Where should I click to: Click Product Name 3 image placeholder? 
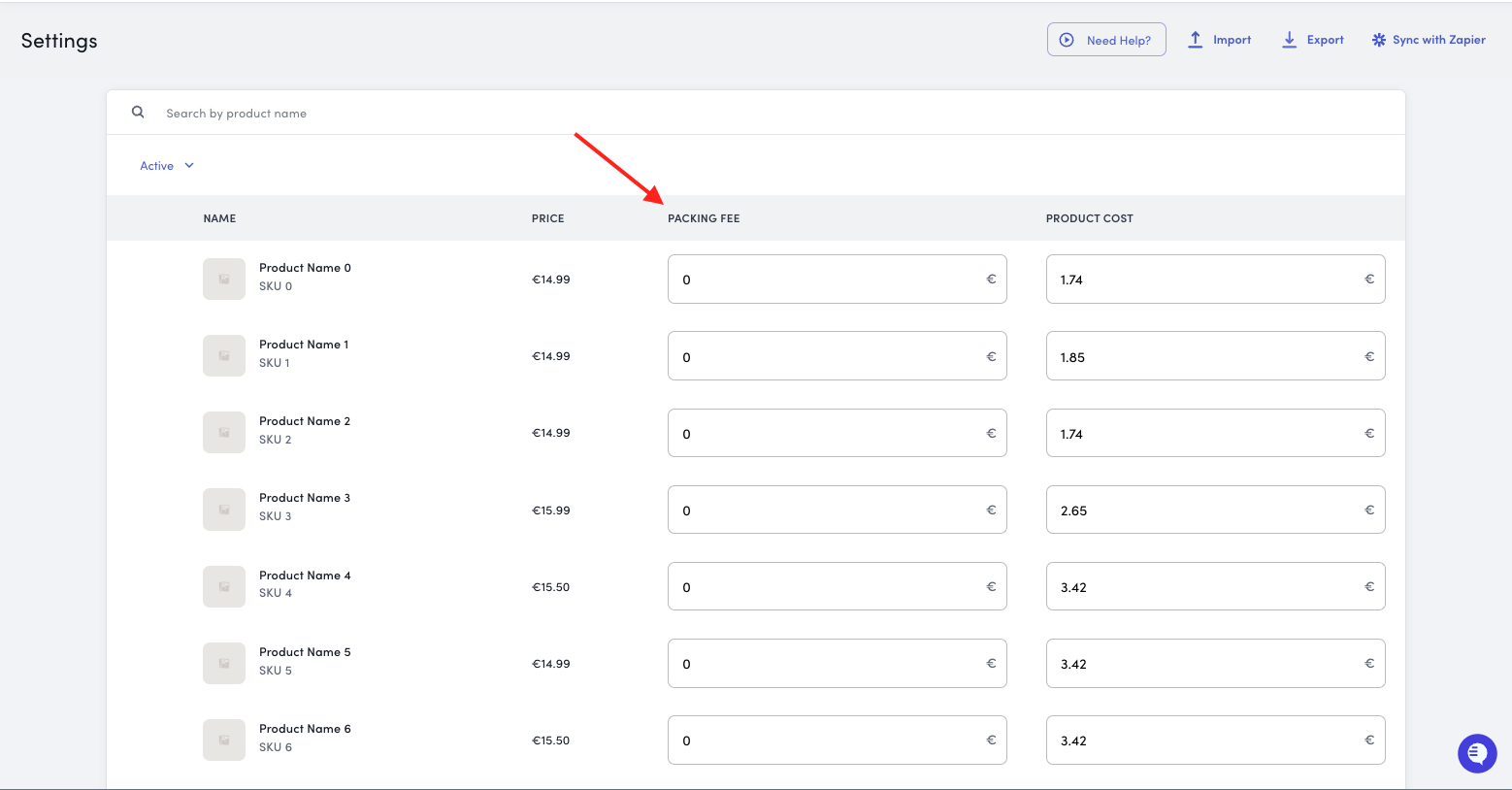click(223, 510)
